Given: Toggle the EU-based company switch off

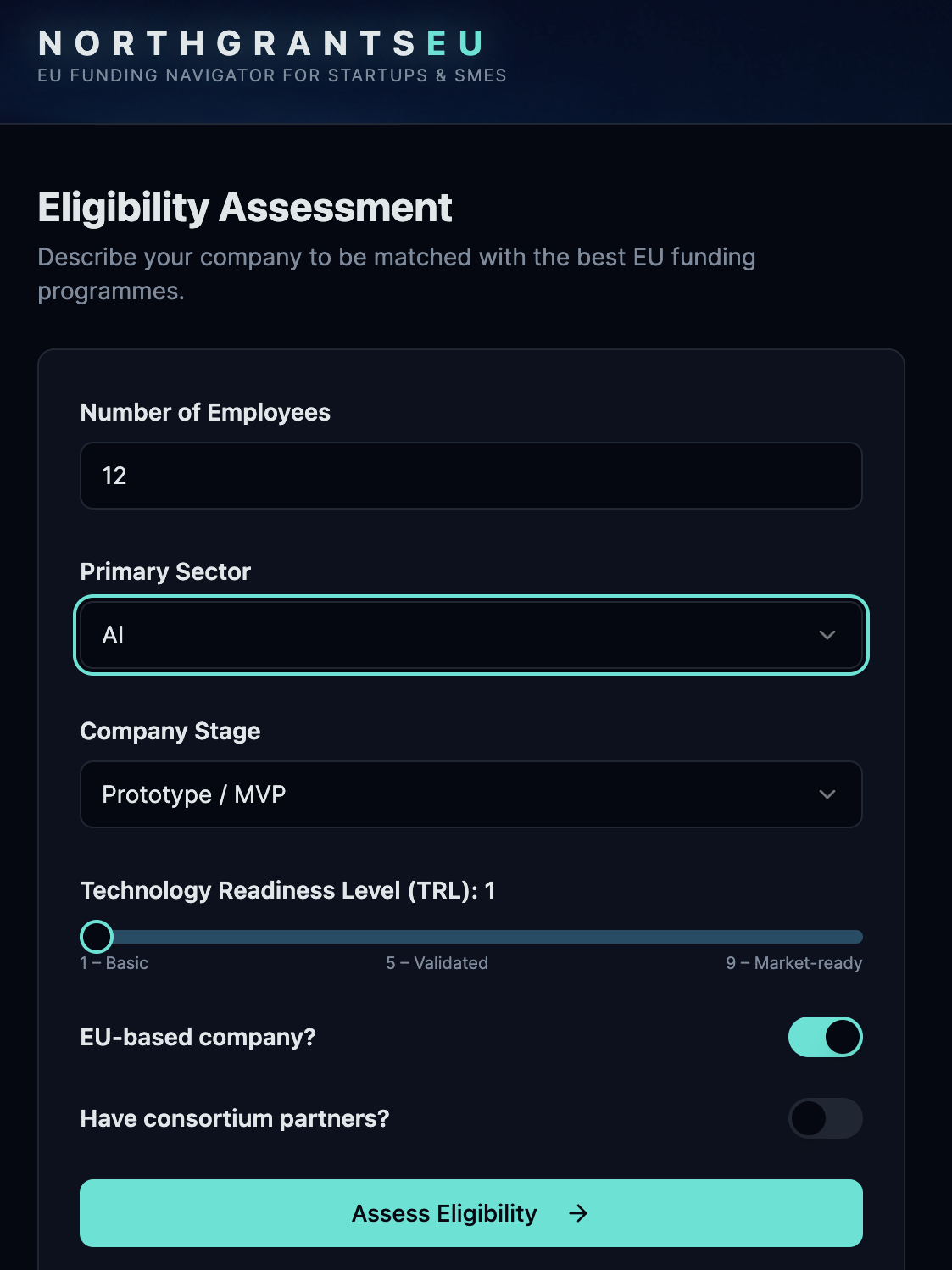Looking at the screenshot, I should click(825, 1037).
